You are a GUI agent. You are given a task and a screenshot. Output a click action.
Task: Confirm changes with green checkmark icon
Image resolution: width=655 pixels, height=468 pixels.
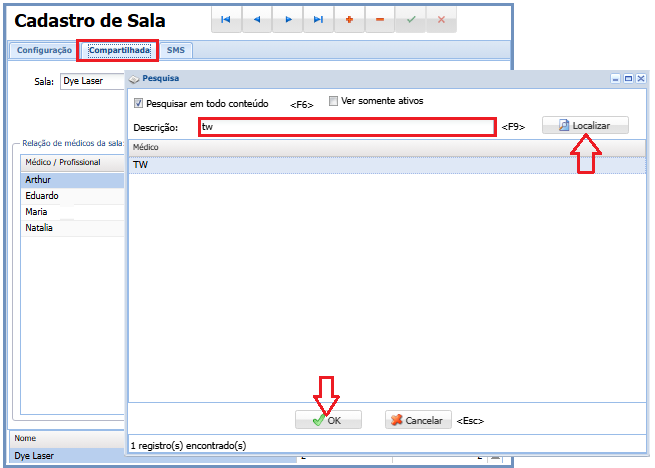(410, 19)
